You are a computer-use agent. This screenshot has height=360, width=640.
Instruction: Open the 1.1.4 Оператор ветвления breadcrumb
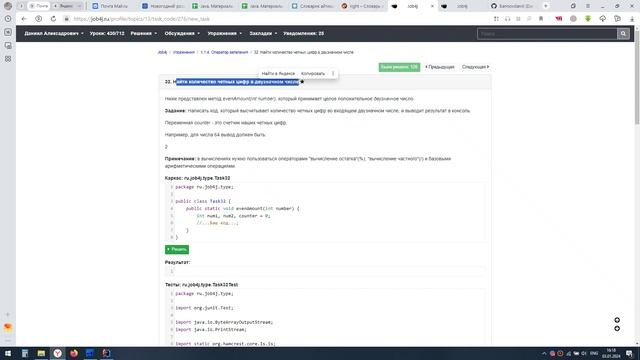pos(224,52)
